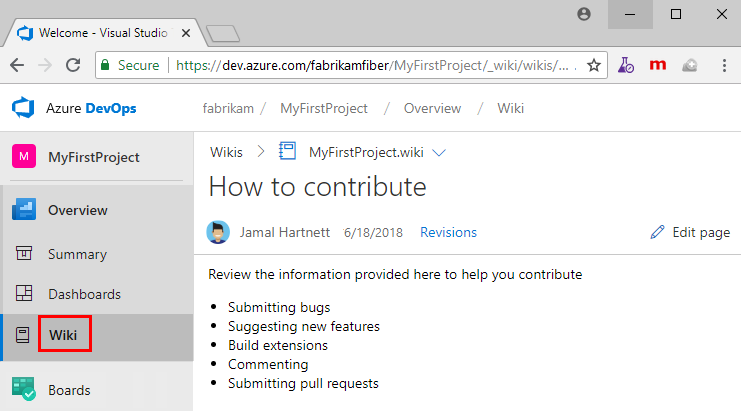Screen dimensions: 741x412
Task: Switch to the Welcome - Visual Studio tab
Action: (100, 32)
